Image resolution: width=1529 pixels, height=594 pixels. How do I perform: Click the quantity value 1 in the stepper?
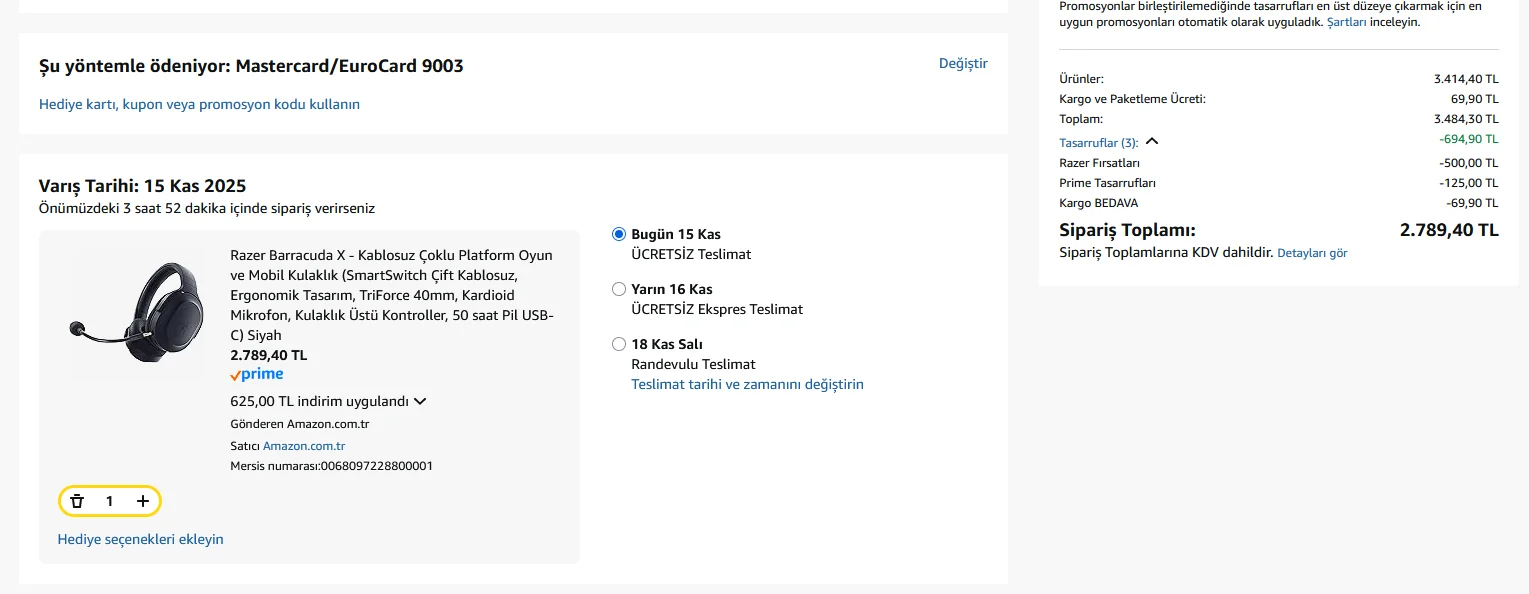pos(110,501)
